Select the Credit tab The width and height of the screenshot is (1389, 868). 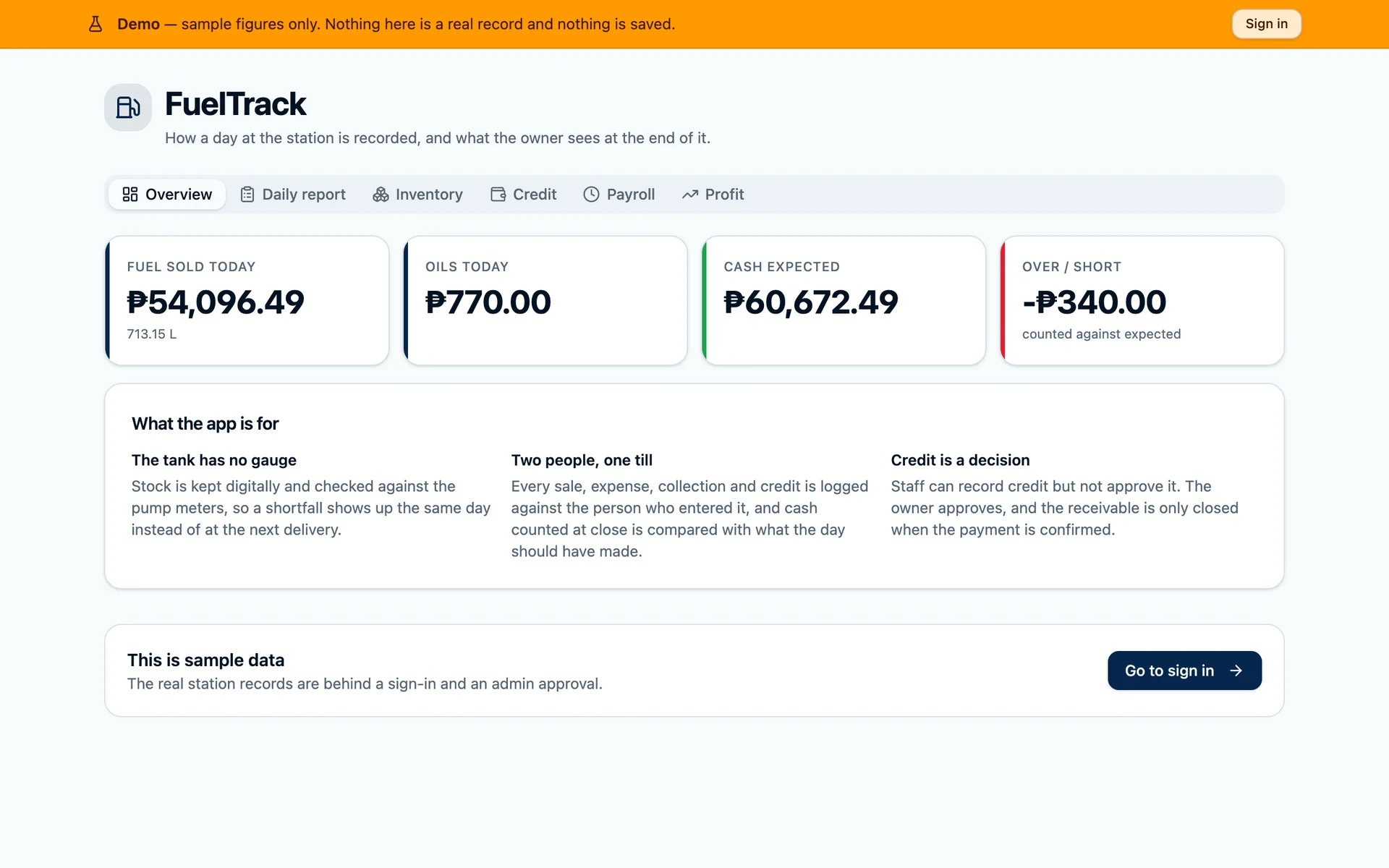tap(524, 195)
